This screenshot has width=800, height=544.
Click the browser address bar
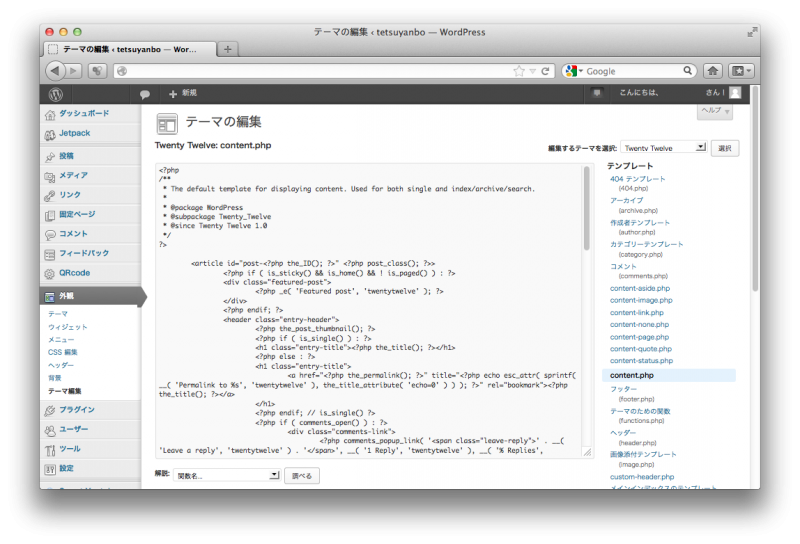[316, 71]
